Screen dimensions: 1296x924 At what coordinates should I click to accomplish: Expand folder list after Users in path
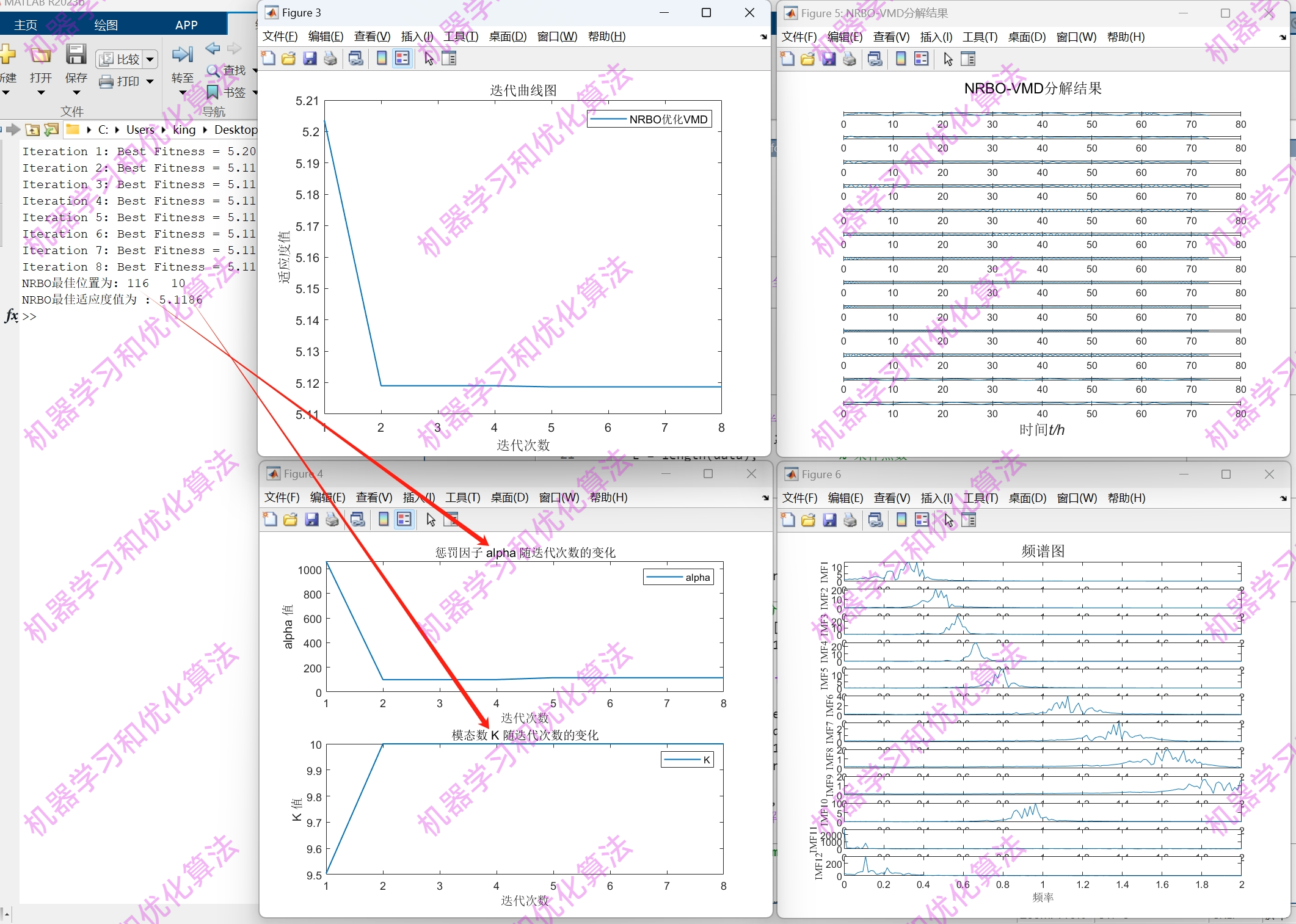(163, 129)
